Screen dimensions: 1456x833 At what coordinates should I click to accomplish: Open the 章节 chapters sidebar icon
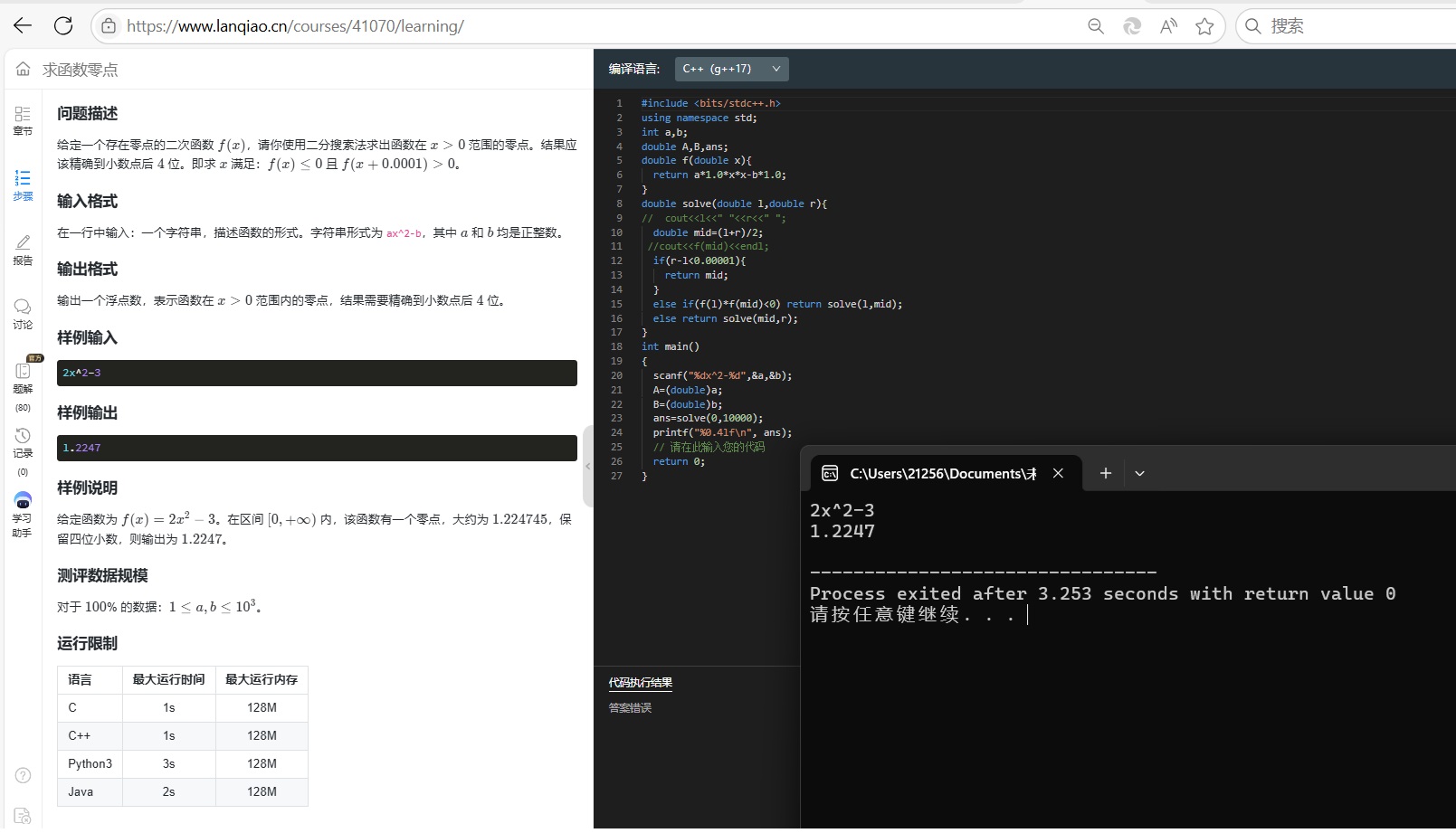tap(23, 120)
